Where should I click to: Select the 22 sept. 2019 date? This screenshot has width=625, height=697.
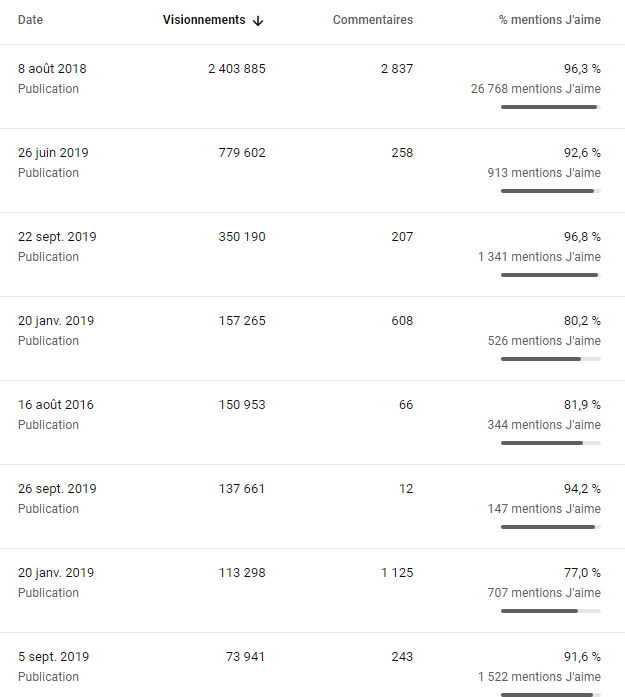(x=57, y=236)
